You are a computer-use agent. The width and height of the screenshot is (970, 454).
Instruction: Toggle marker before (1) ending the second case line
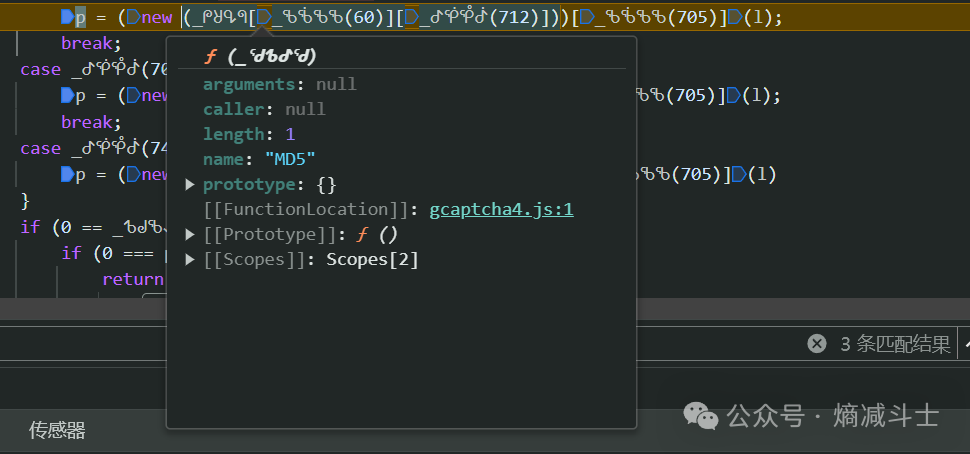click(x=732, y=96)
